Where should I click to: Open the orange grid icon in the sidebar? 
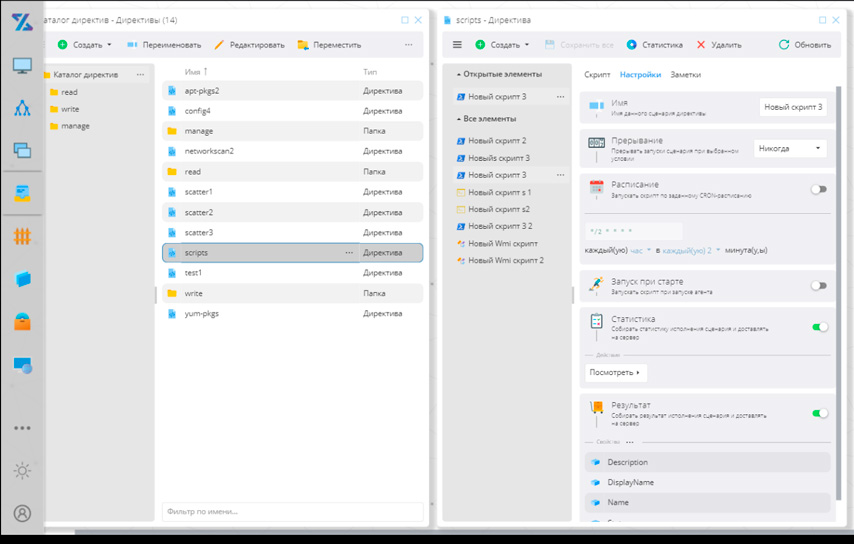point(22,236)
